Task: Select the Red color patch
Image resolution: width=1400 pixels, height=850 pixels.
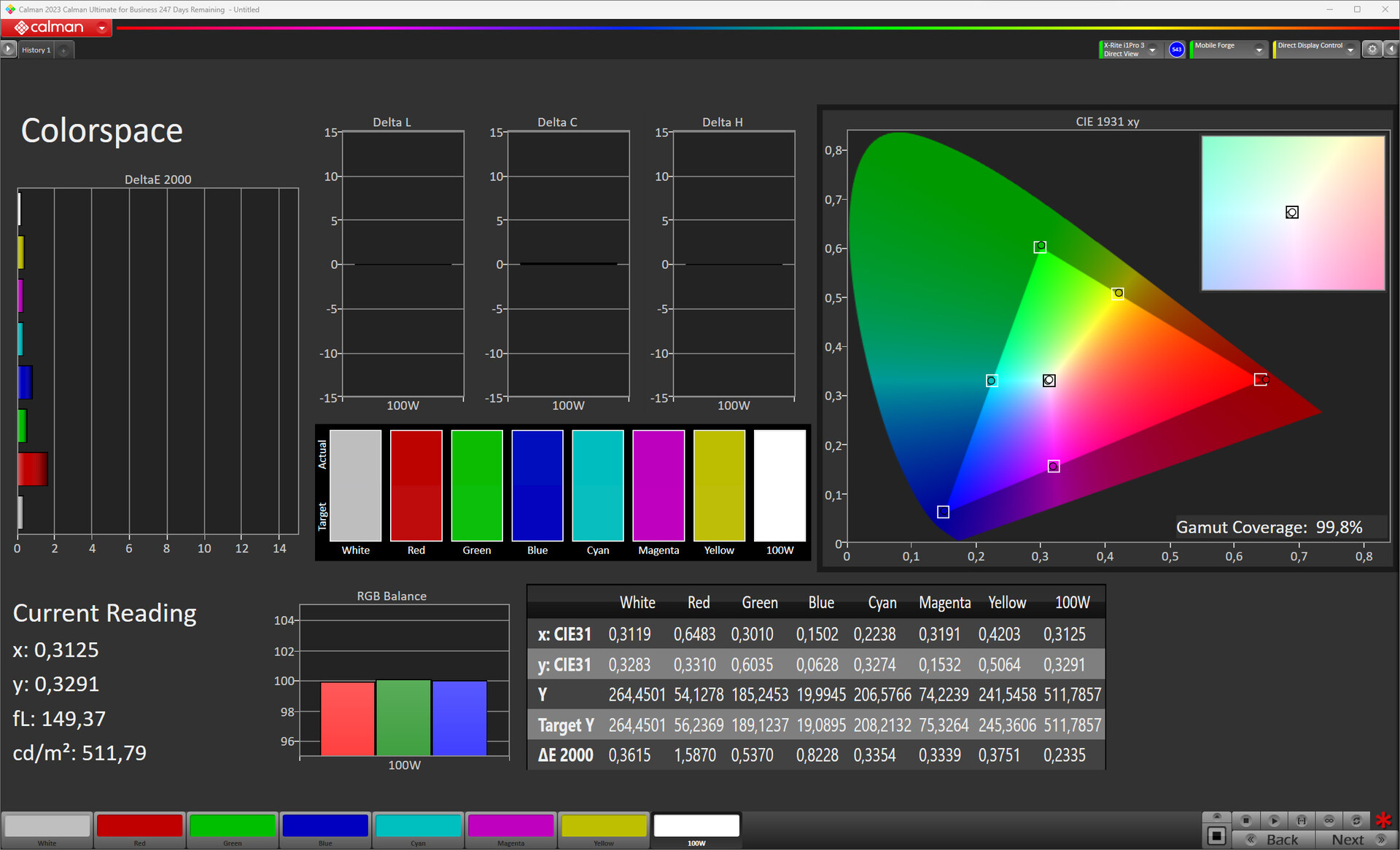Action: (139, 830)
